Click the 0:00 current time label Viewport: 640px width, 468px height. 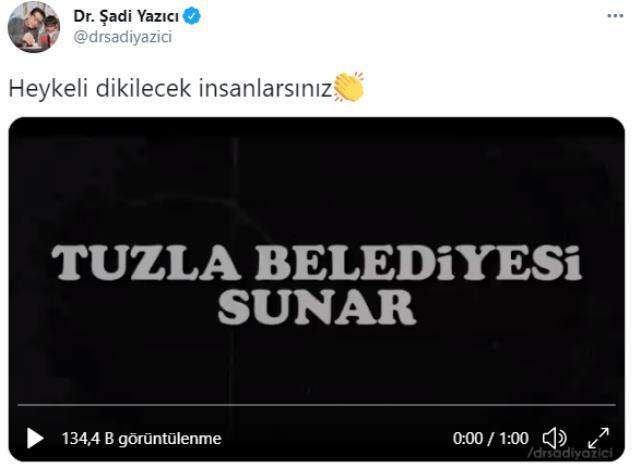click(468, 439)
